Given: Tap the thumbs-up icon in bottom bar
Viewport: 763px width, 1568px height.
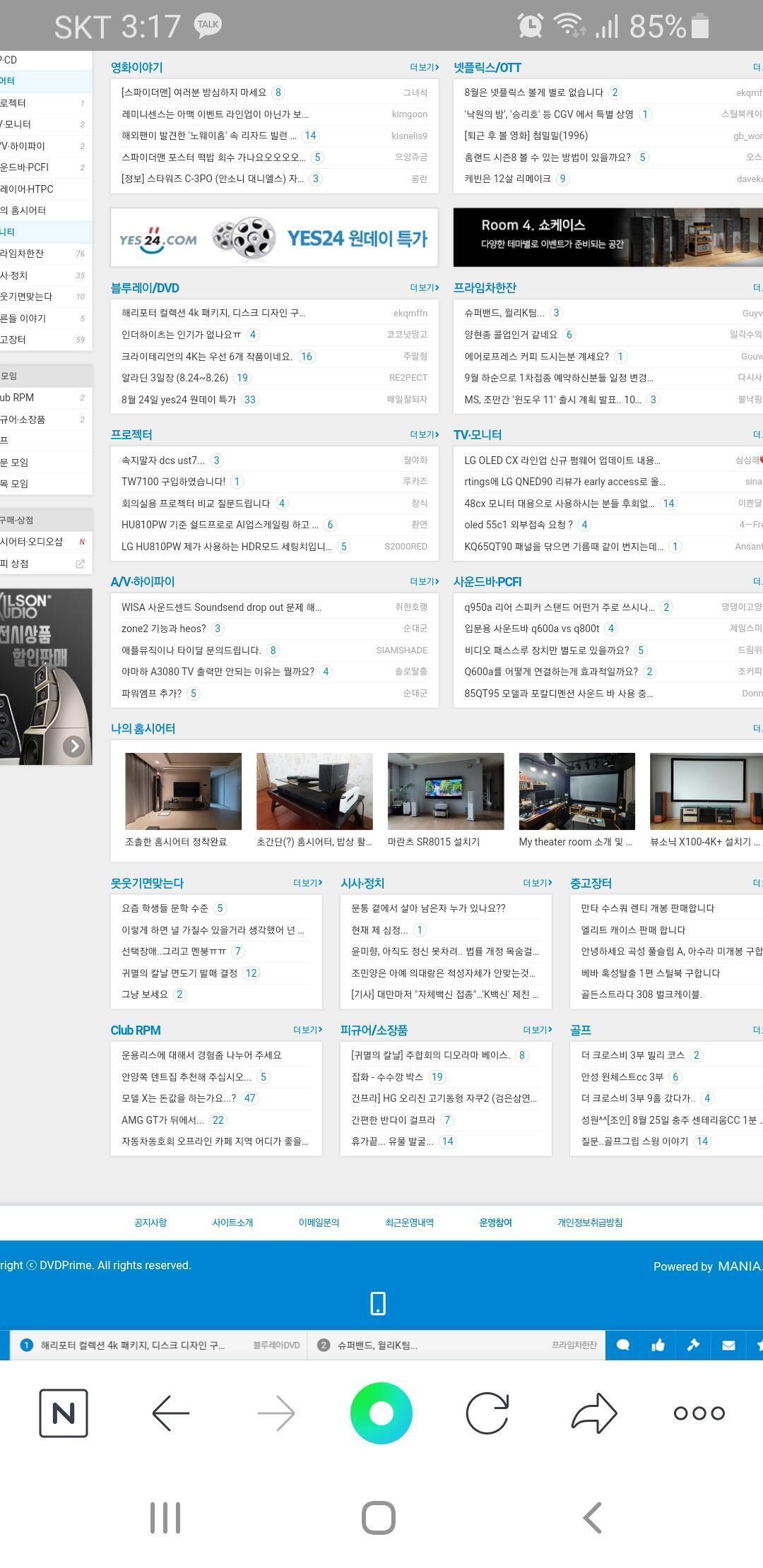Looking at the screenshot, I should 658,1346.
